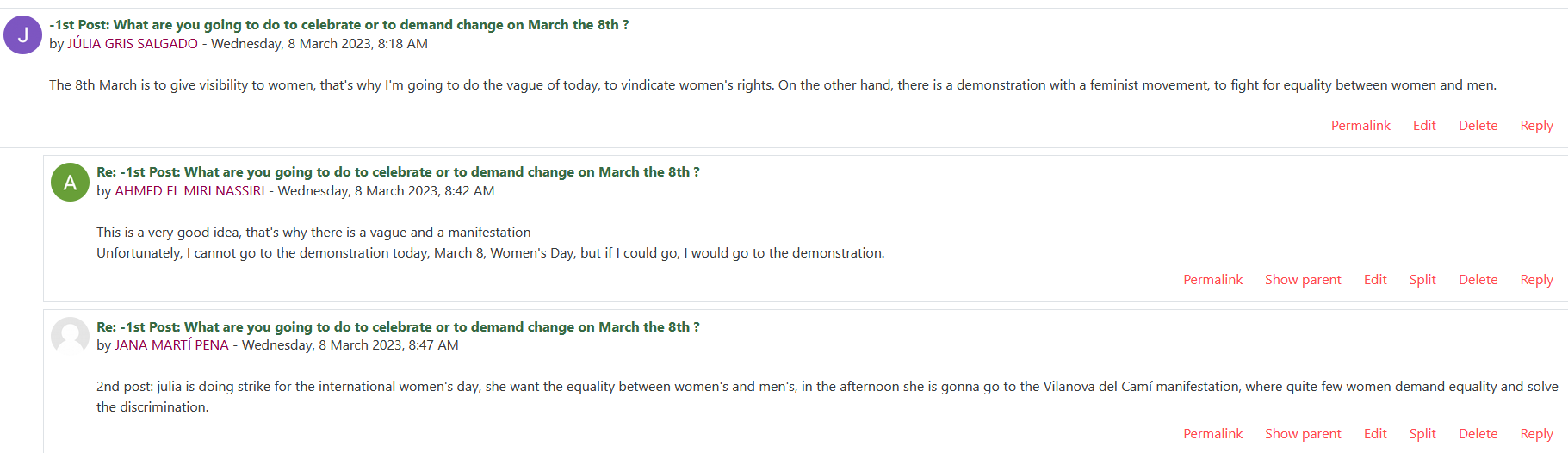The width and height of the screenshot is (1568, 453).
Task: Reply to Jana's post
Action: point(1536,434)
